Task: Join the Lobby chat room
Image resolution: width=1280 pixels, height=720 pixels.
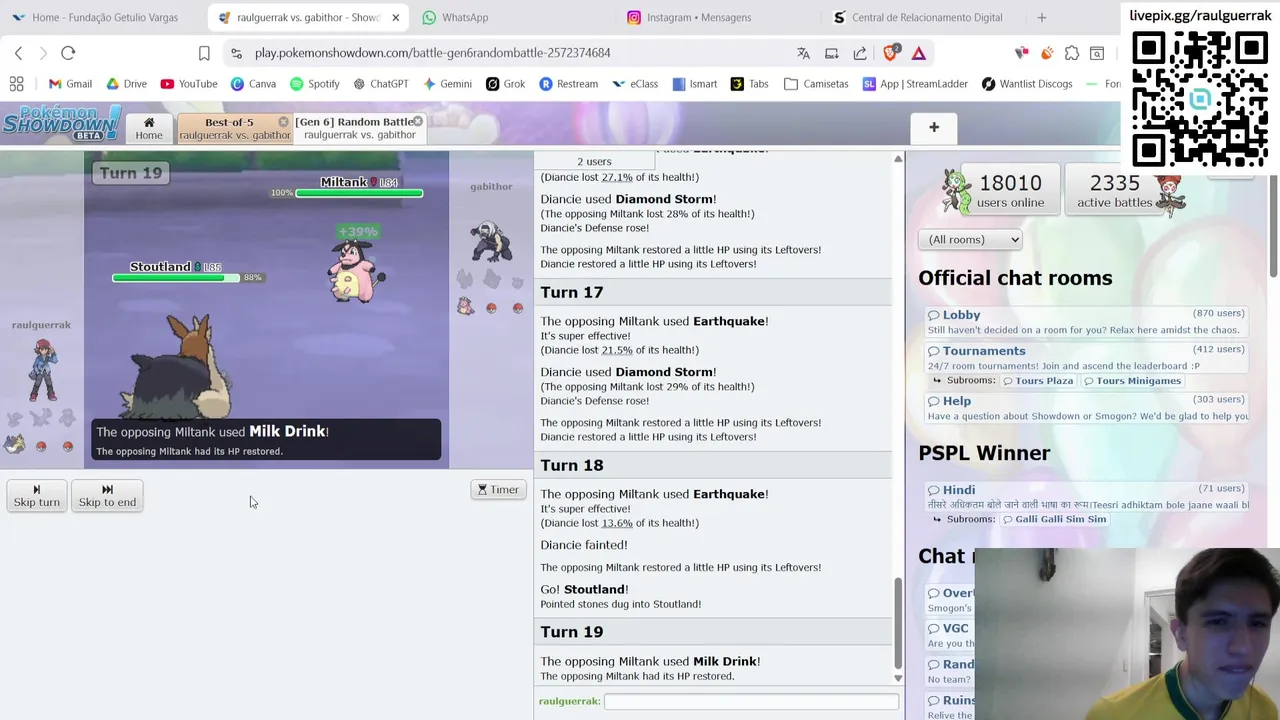Action: [x=1087, y=321]
